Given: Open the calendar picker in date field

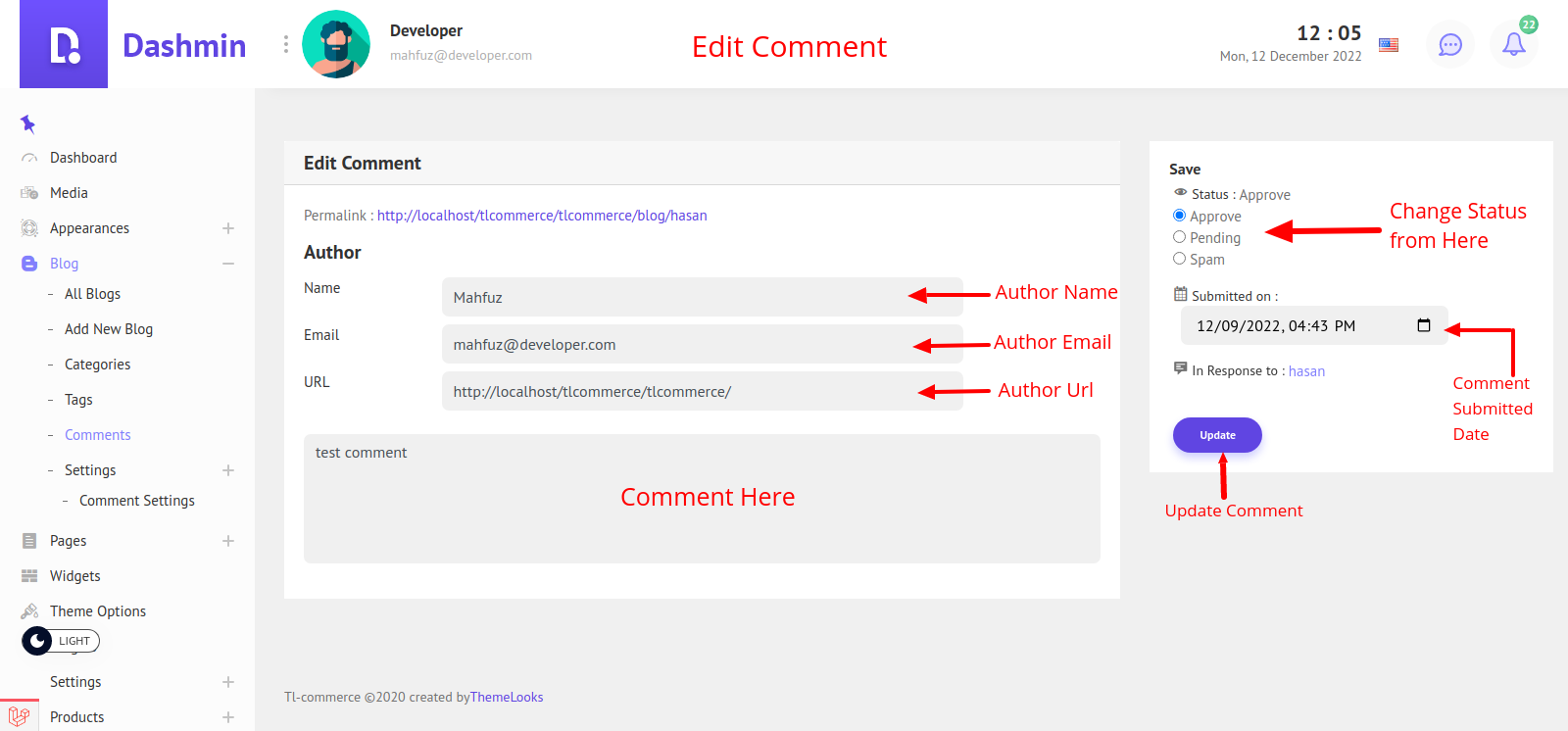Looking at the screenshot, I should [1424, 325].
